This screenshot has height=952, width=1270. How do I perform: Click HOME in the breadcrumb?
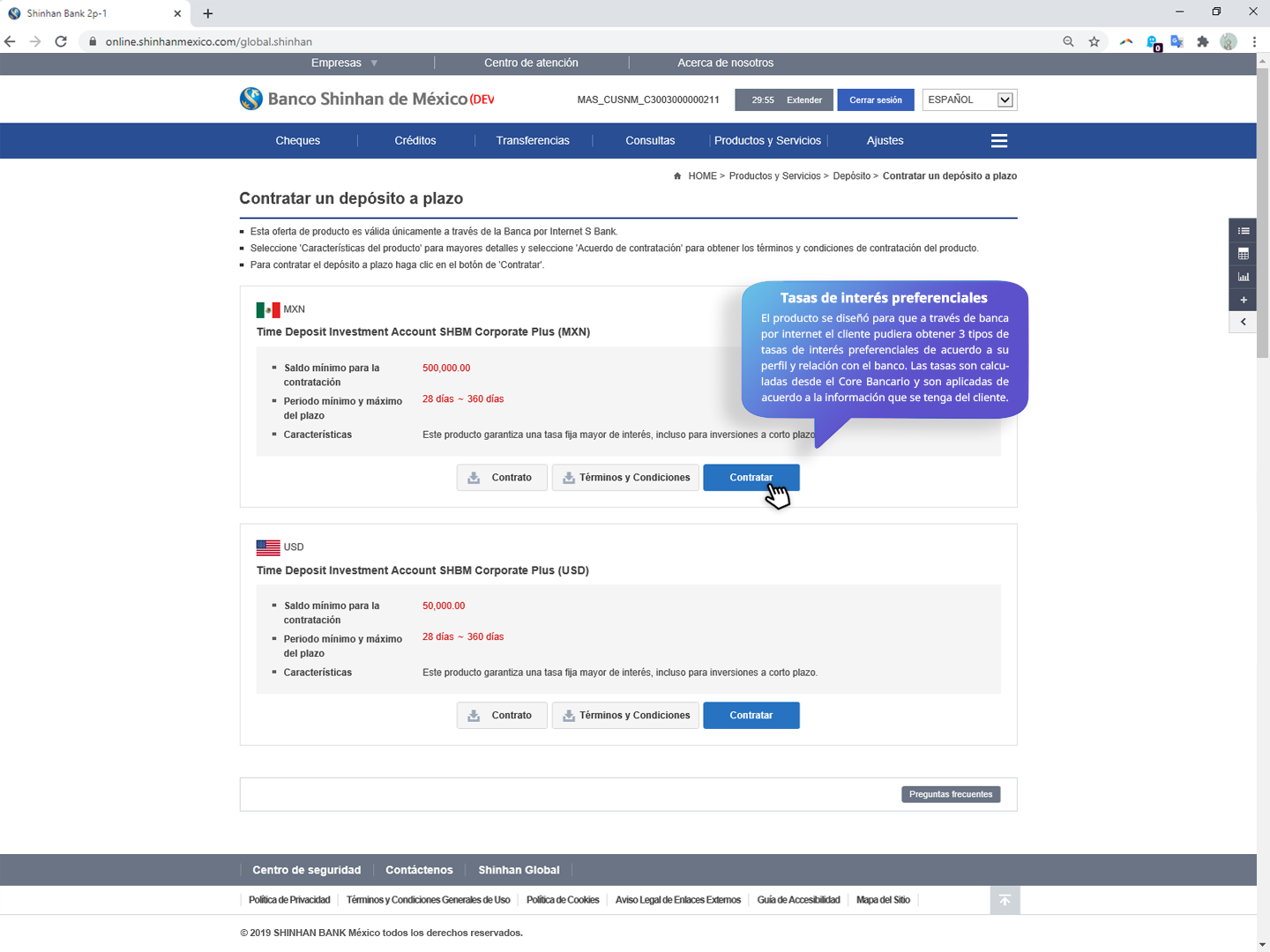coord(702,176)
